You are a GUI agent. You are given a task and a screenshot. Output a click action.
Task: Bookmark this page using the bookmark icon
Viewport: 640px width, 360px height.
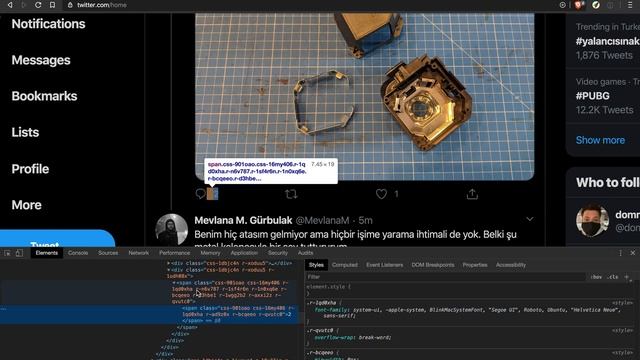click(x=52, y=5)
